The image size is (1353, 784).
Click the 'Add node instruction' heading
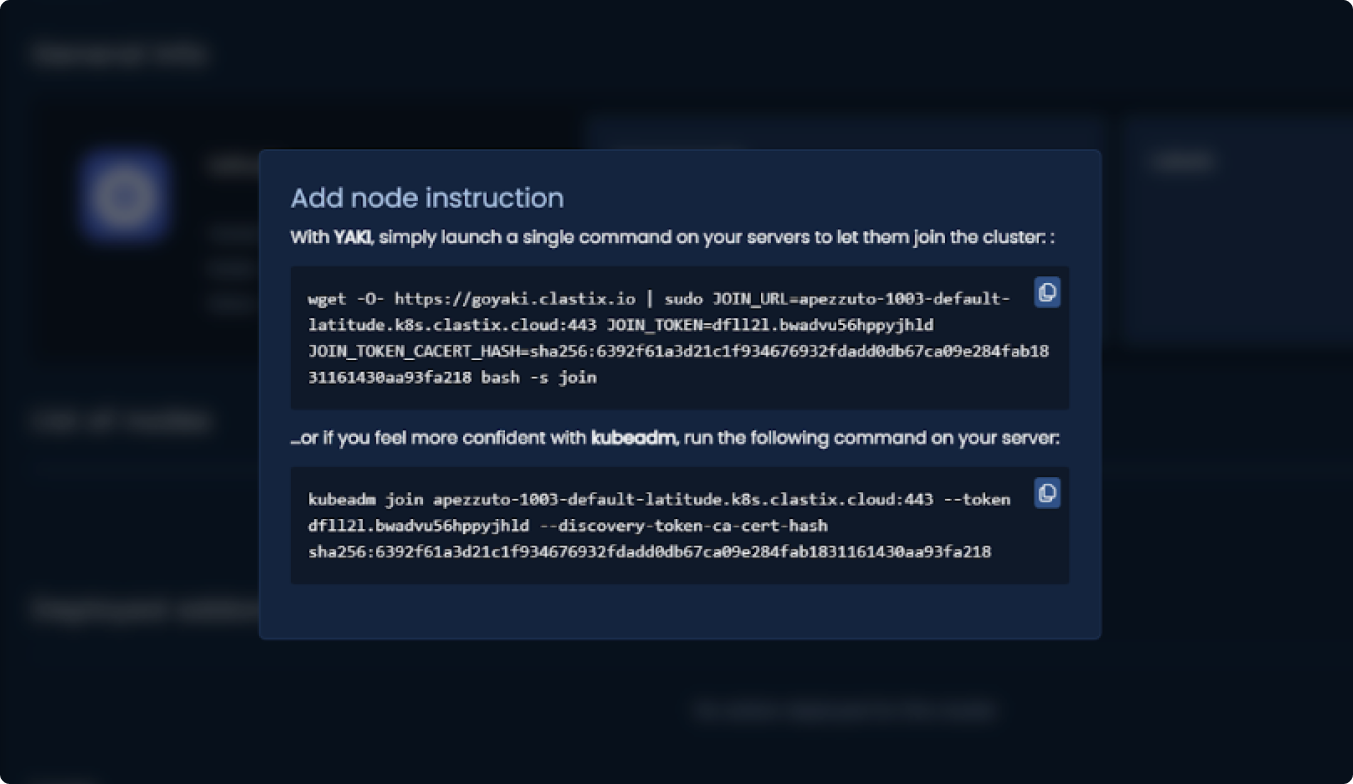[x=427, y=198]
